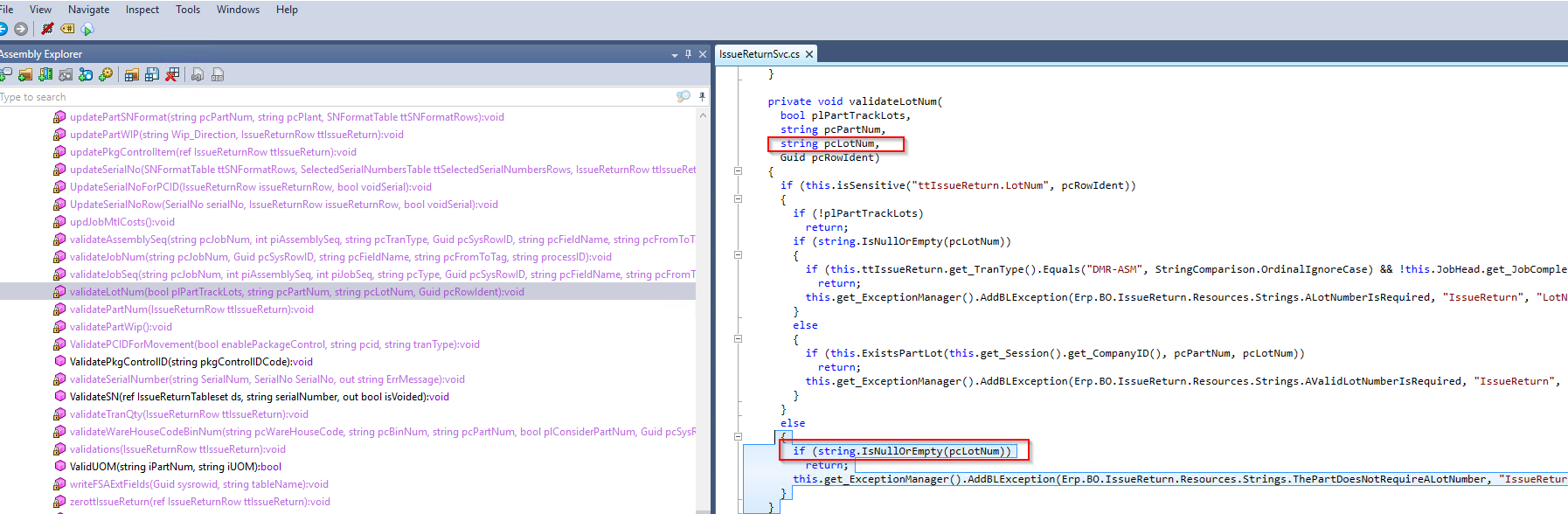The height and width of the screenshot is (514, 1568).
Task: Select validateWareHouseCodeBinNum method entry
Action: [x=374, y=432]
